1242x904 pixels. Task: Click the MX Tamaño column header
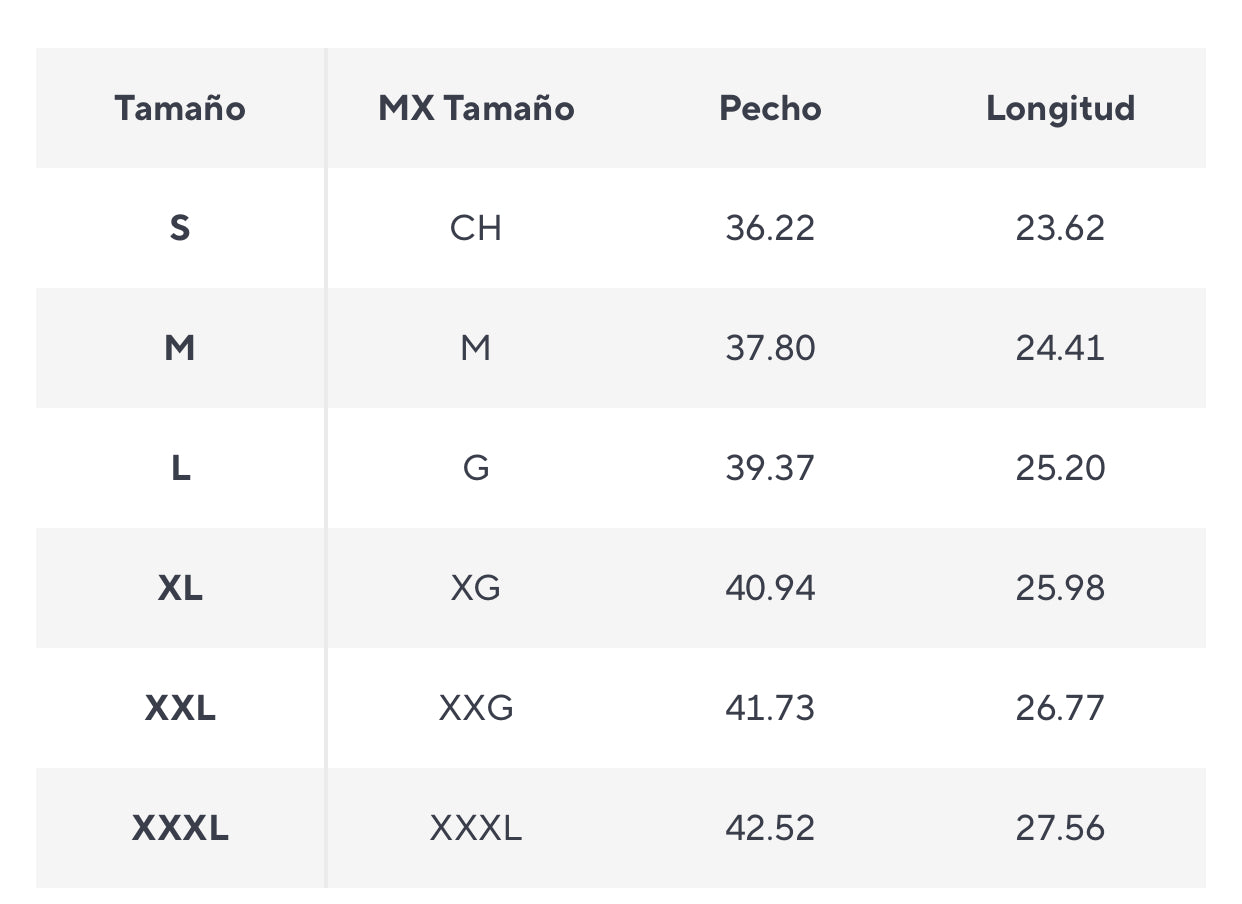click(476, 108)
